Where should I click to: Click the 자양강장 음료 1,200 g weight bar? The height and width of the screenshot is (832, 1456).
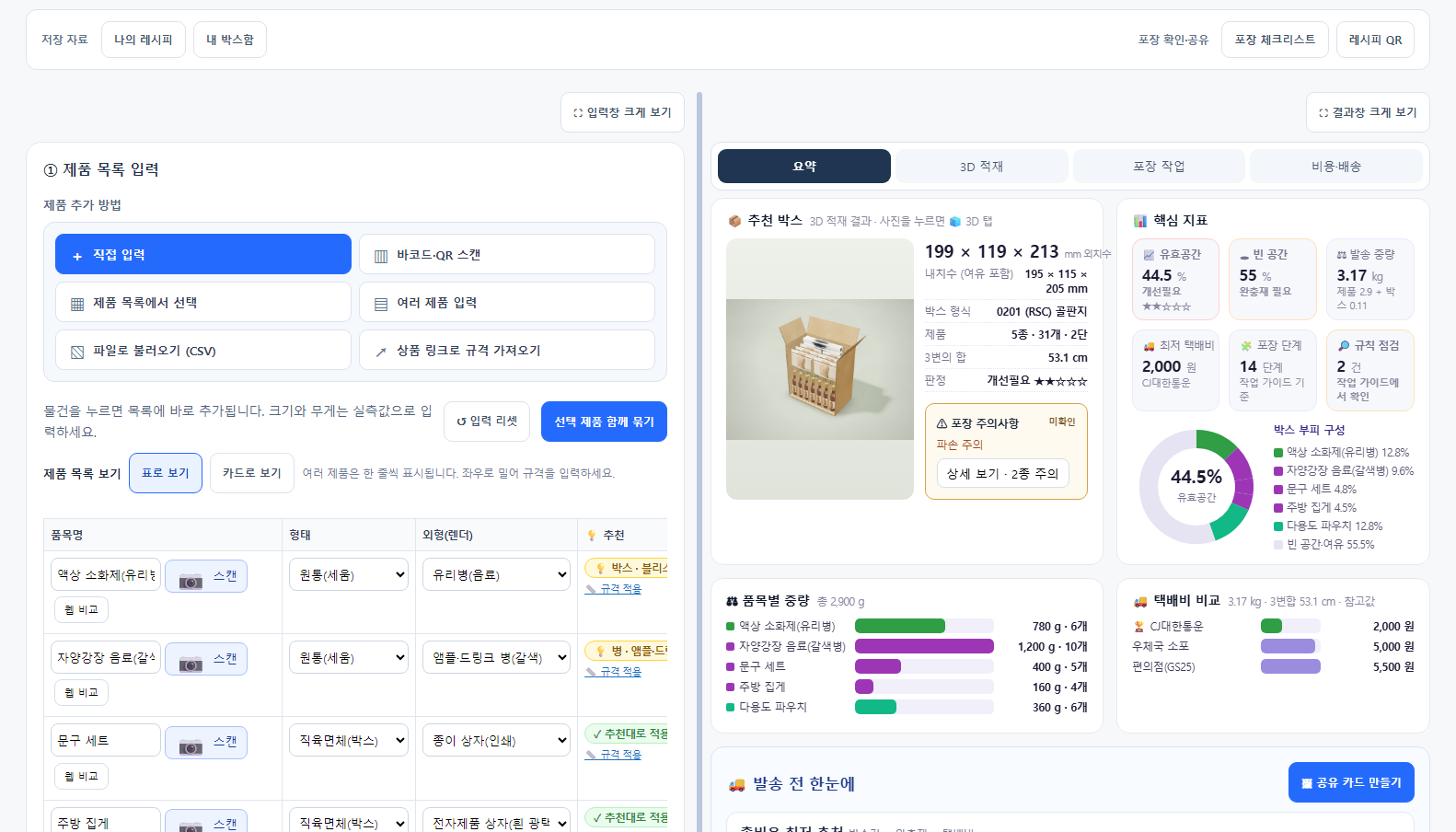coord(924,646)
